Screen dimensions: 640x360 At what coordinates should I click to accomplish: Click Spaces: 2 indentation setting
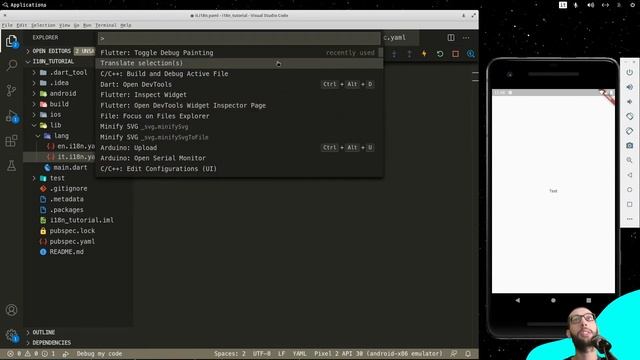point(230,353)
